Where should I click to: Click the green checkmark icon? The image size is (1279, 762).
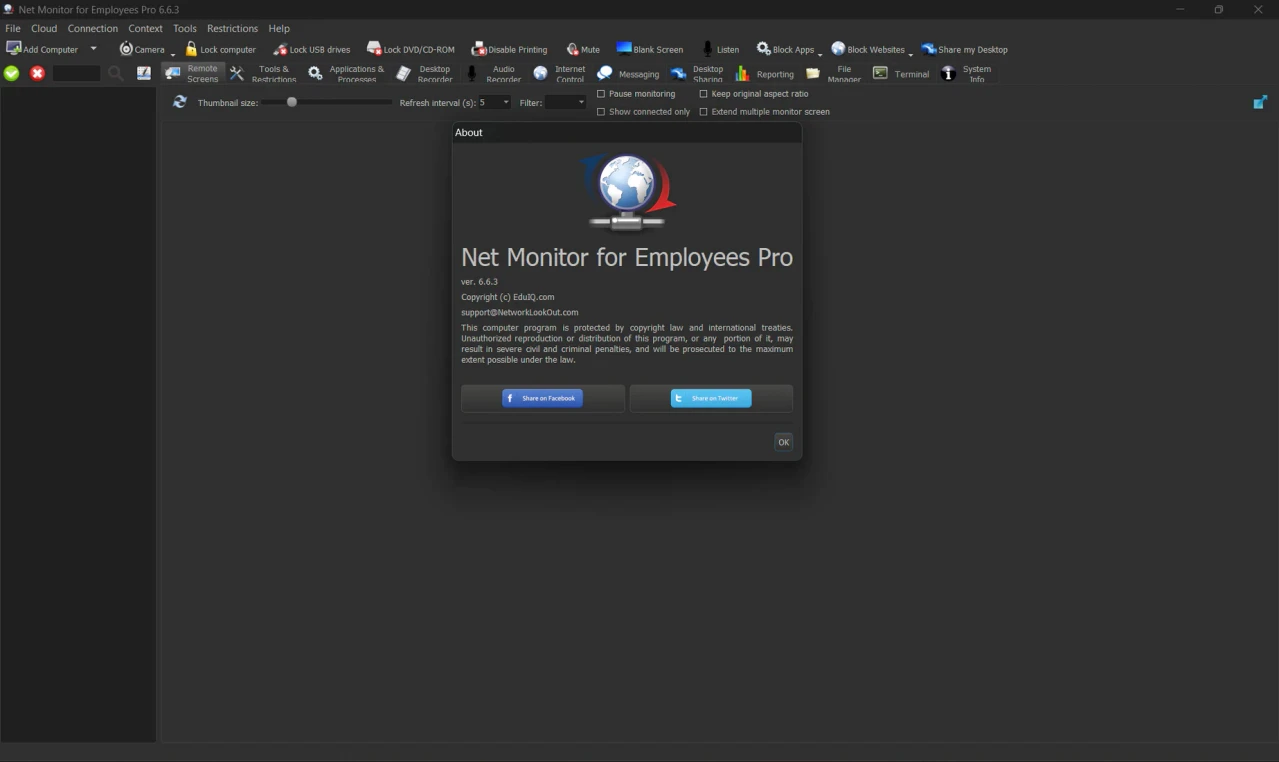(12, 73)
